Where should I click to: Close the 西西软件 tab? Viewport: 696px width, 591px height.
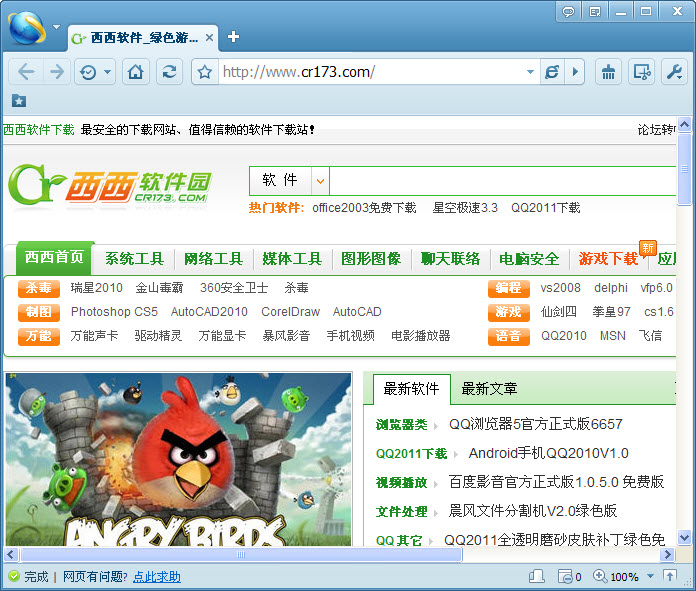[210, 38]
